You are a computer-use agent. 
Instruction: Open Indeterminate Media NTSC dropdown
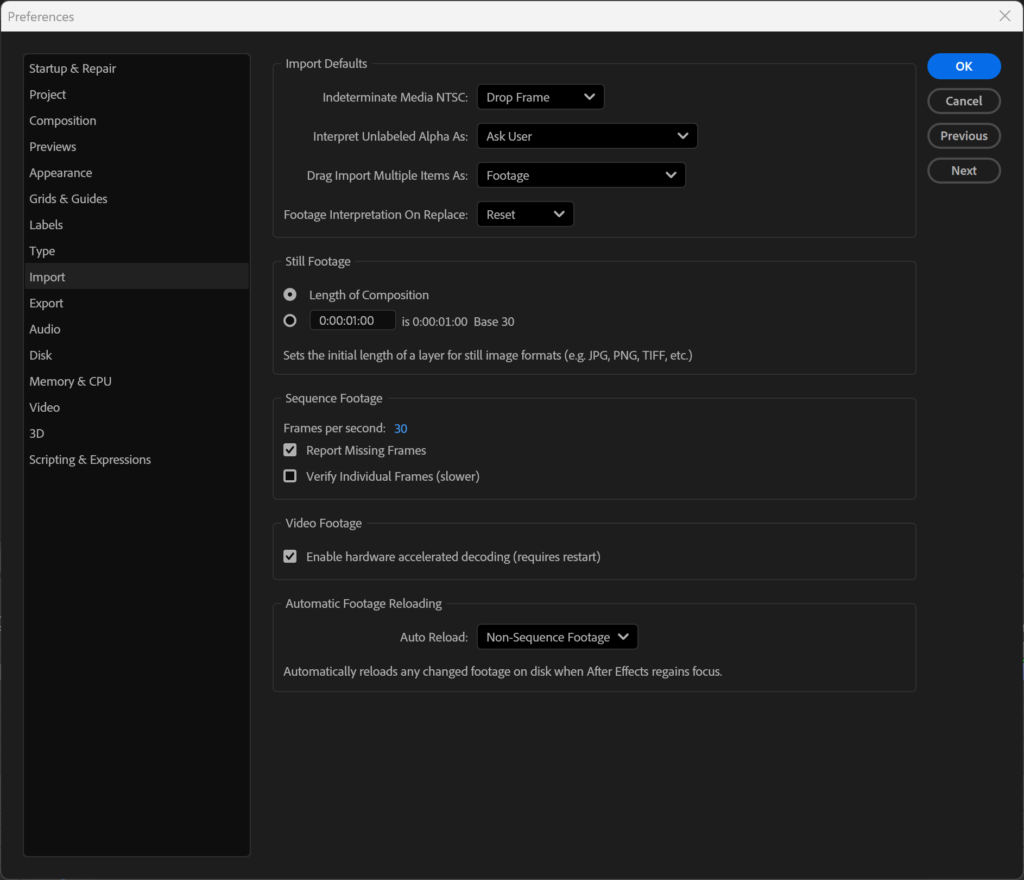(x=540, y=97)
